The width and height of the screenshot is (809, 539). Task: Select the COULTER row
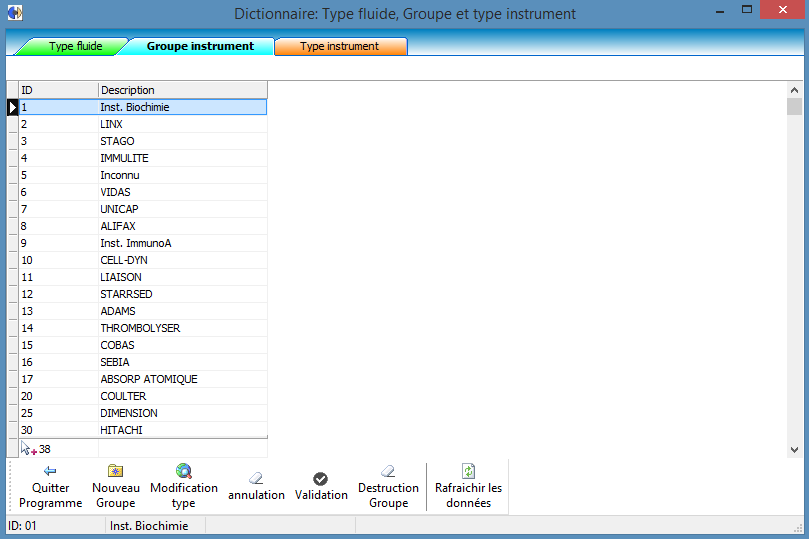(x=143, y=397)
